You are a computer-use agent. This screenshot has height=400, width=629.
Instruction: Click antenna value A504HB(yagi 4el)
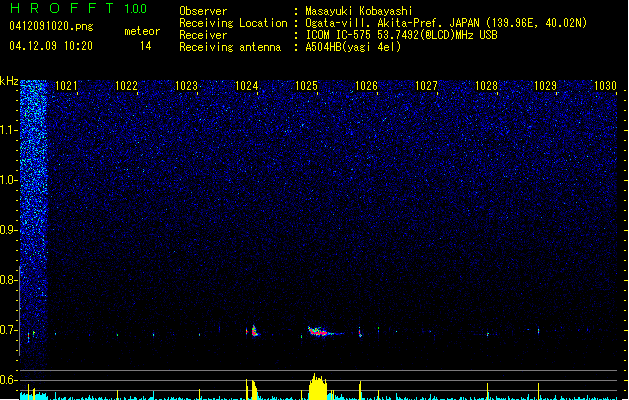coord(353,47)
